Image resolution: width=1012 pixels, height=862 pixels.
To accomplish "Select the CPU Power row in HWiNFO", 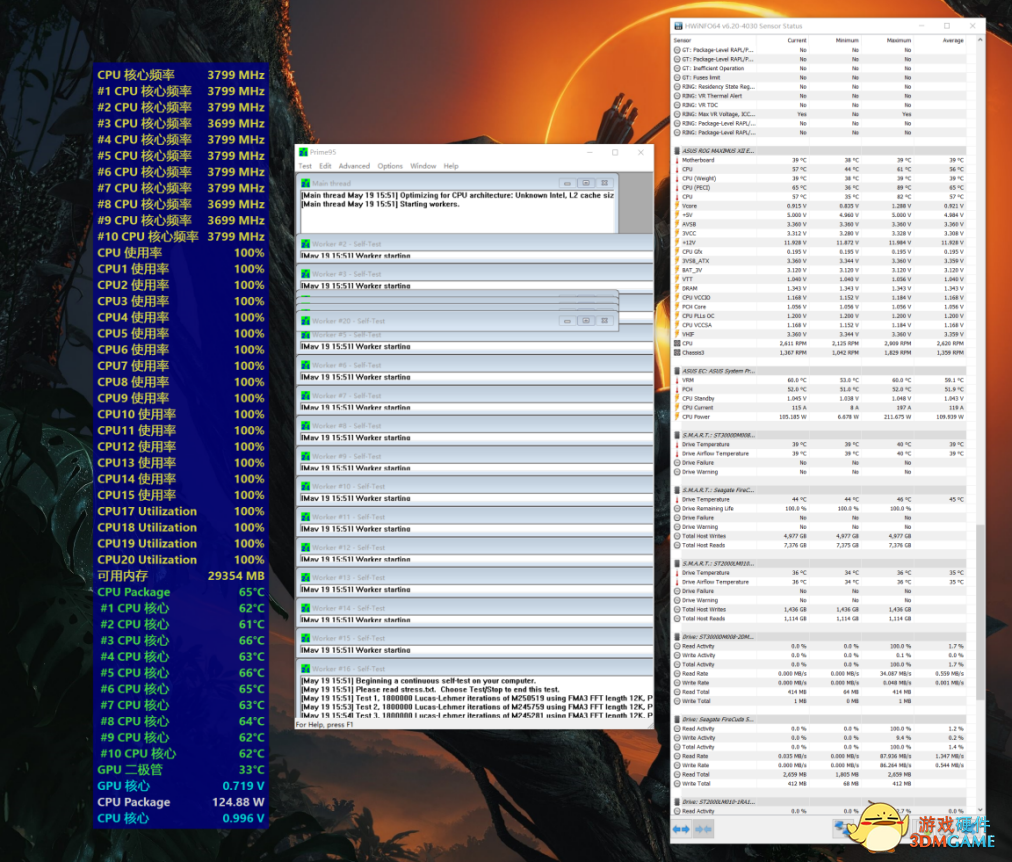I will tap(820, 417).
